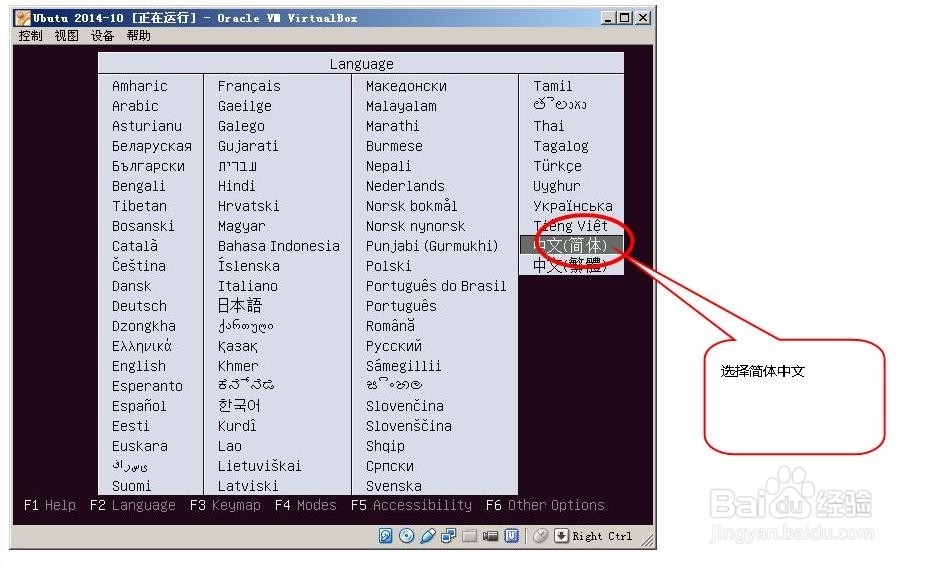
Task: Choose Português do Brasil
Action: [x=436, y=286]
